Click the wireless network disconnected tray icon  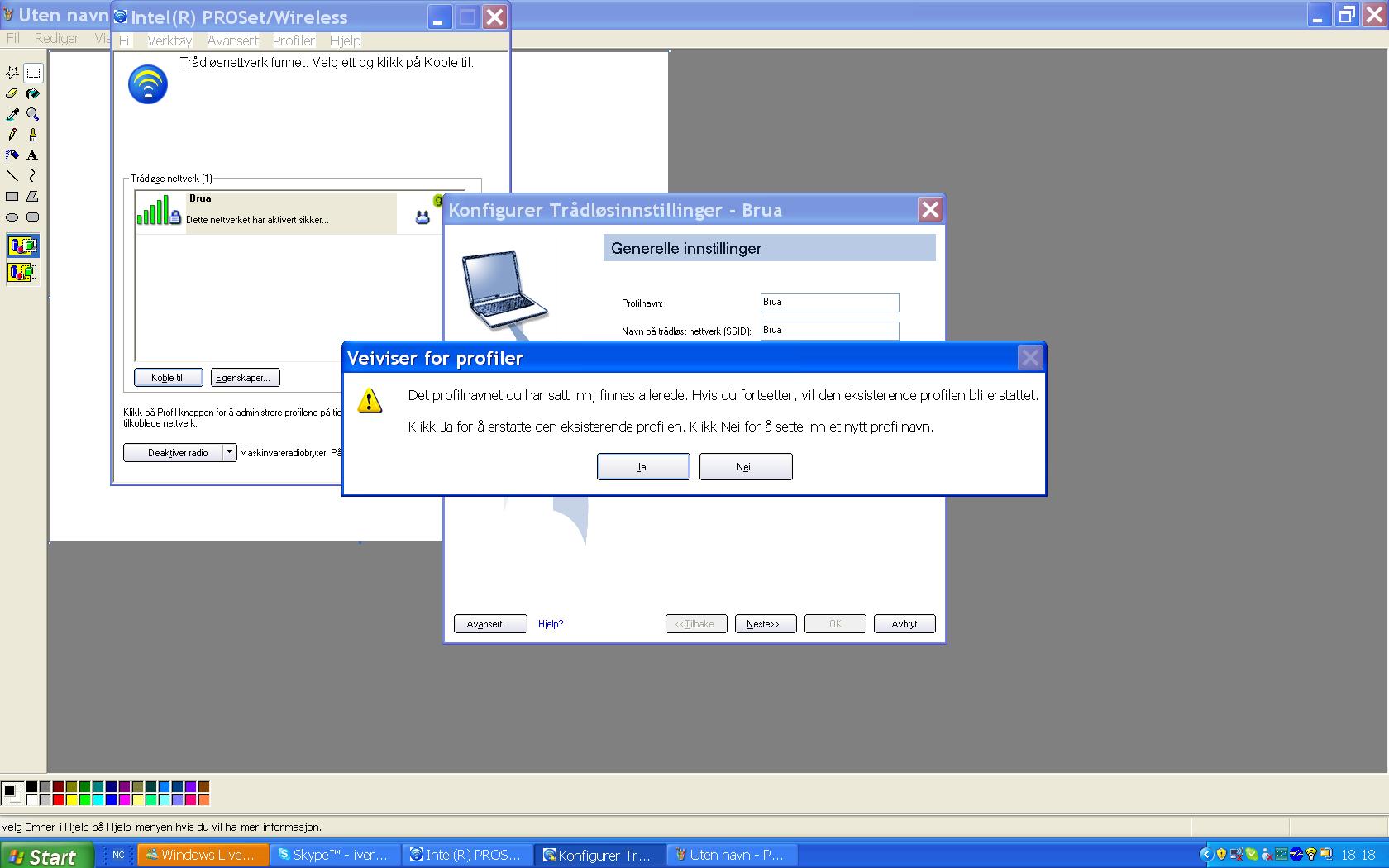(x=1237, y=854)
